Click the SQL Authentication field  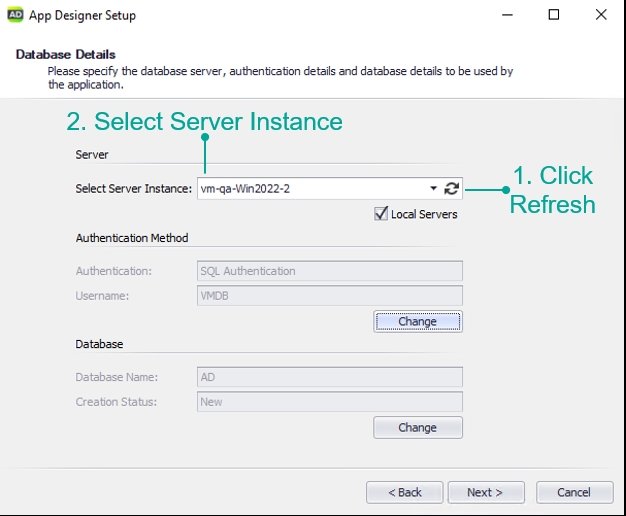coord(330,271)
